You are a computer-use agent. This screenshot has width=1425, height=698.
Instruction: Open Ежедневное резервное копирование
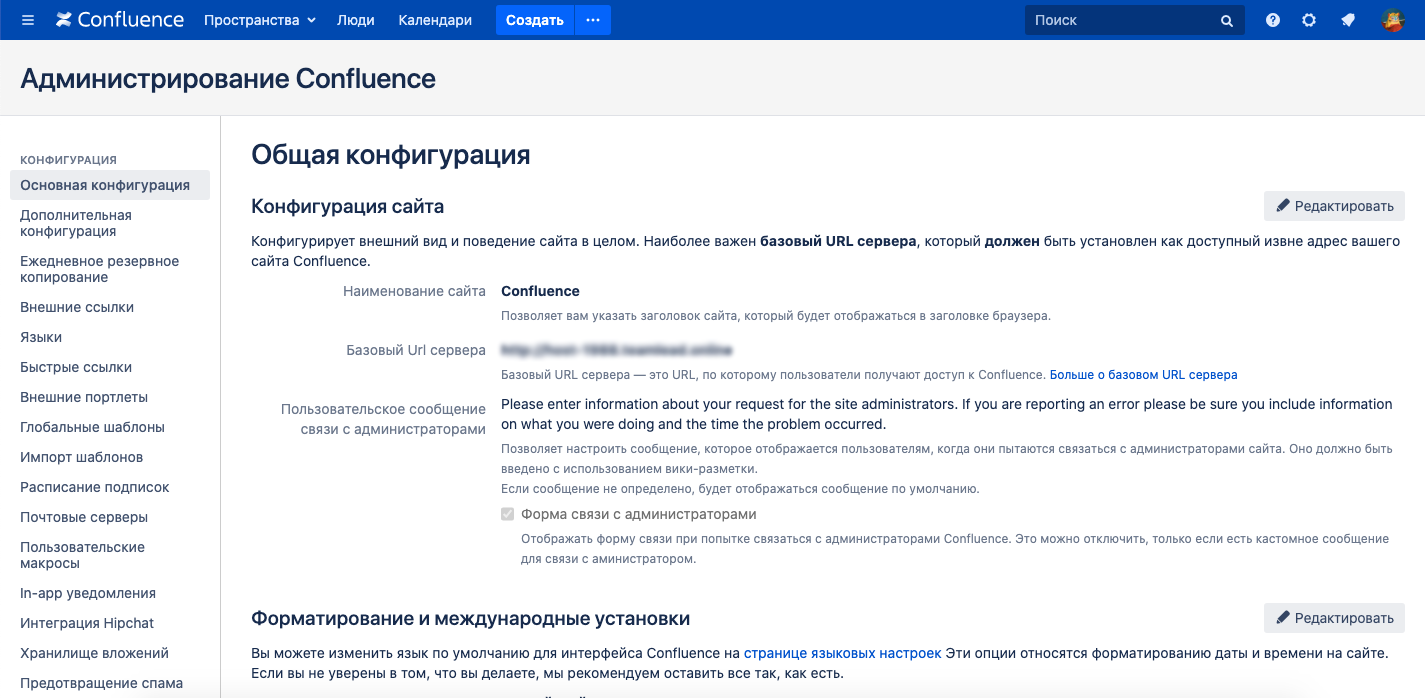click(x=100, y=269)
